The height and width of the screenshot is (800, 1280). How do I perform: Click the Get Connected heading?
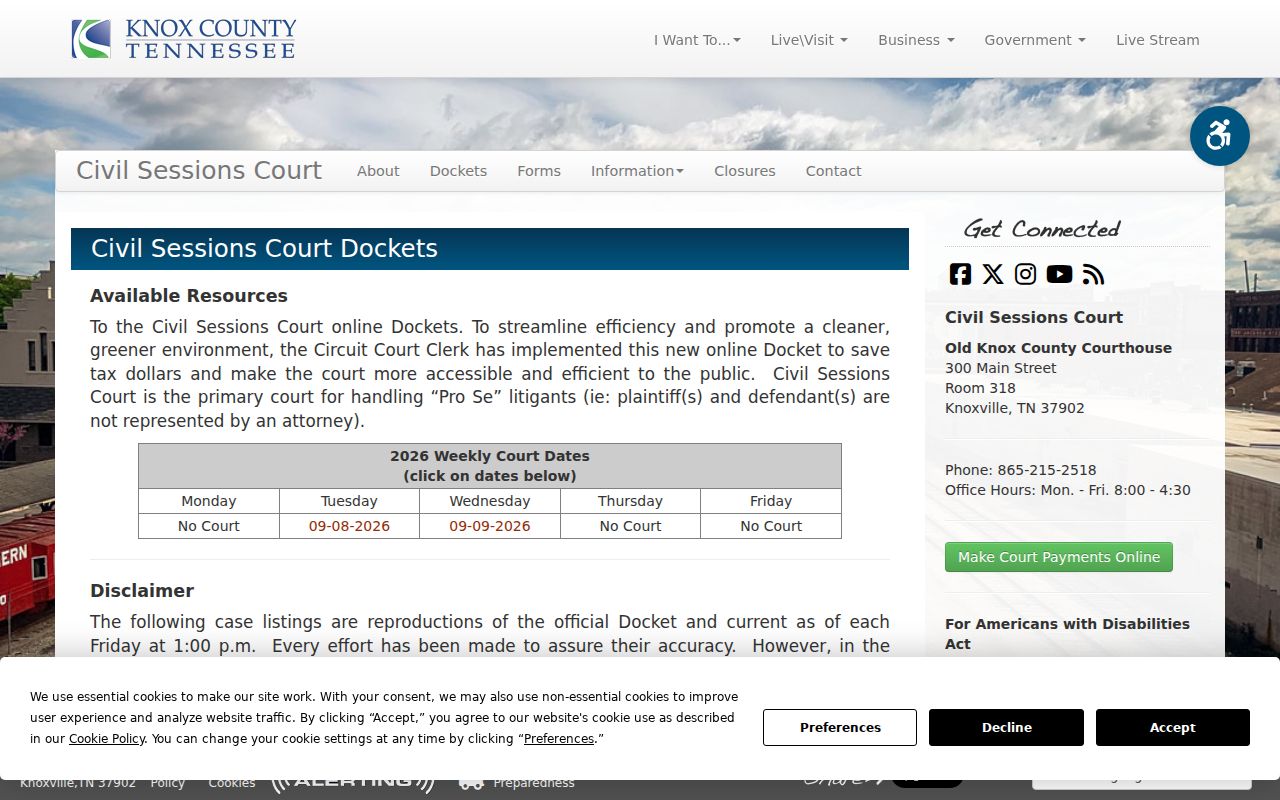[1042, 229]
